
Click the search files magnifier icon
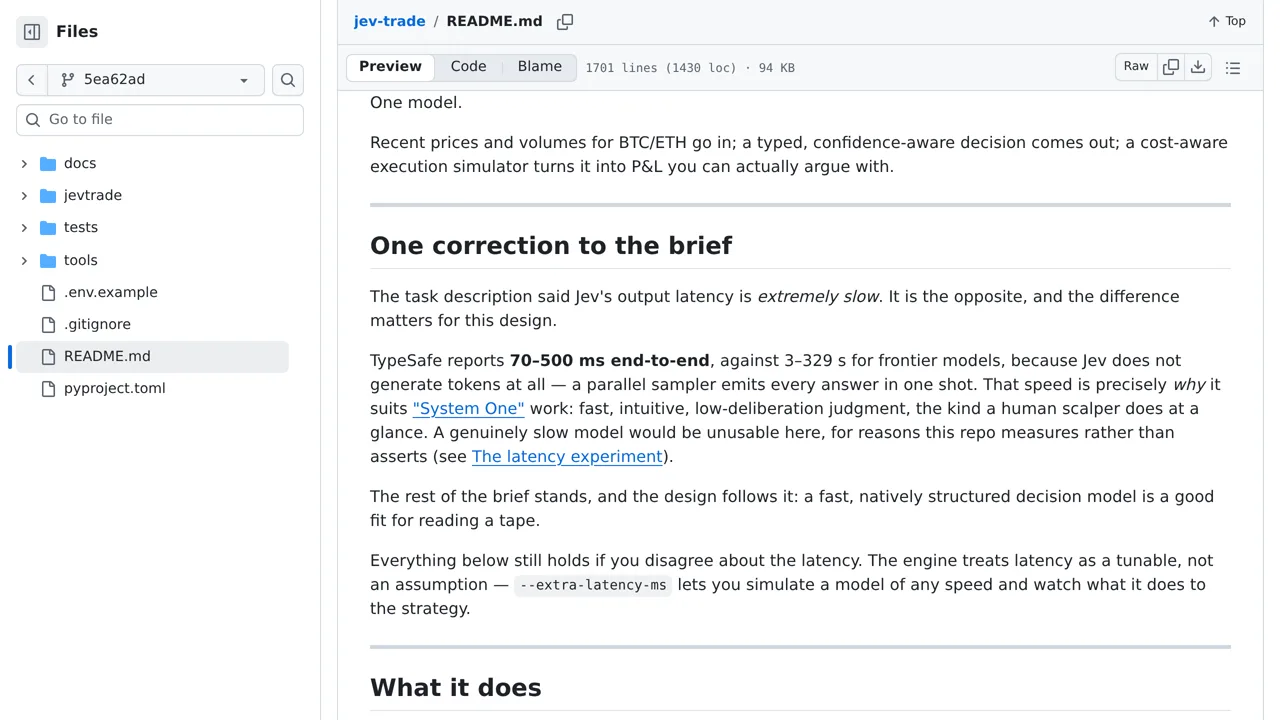[288, 80]
